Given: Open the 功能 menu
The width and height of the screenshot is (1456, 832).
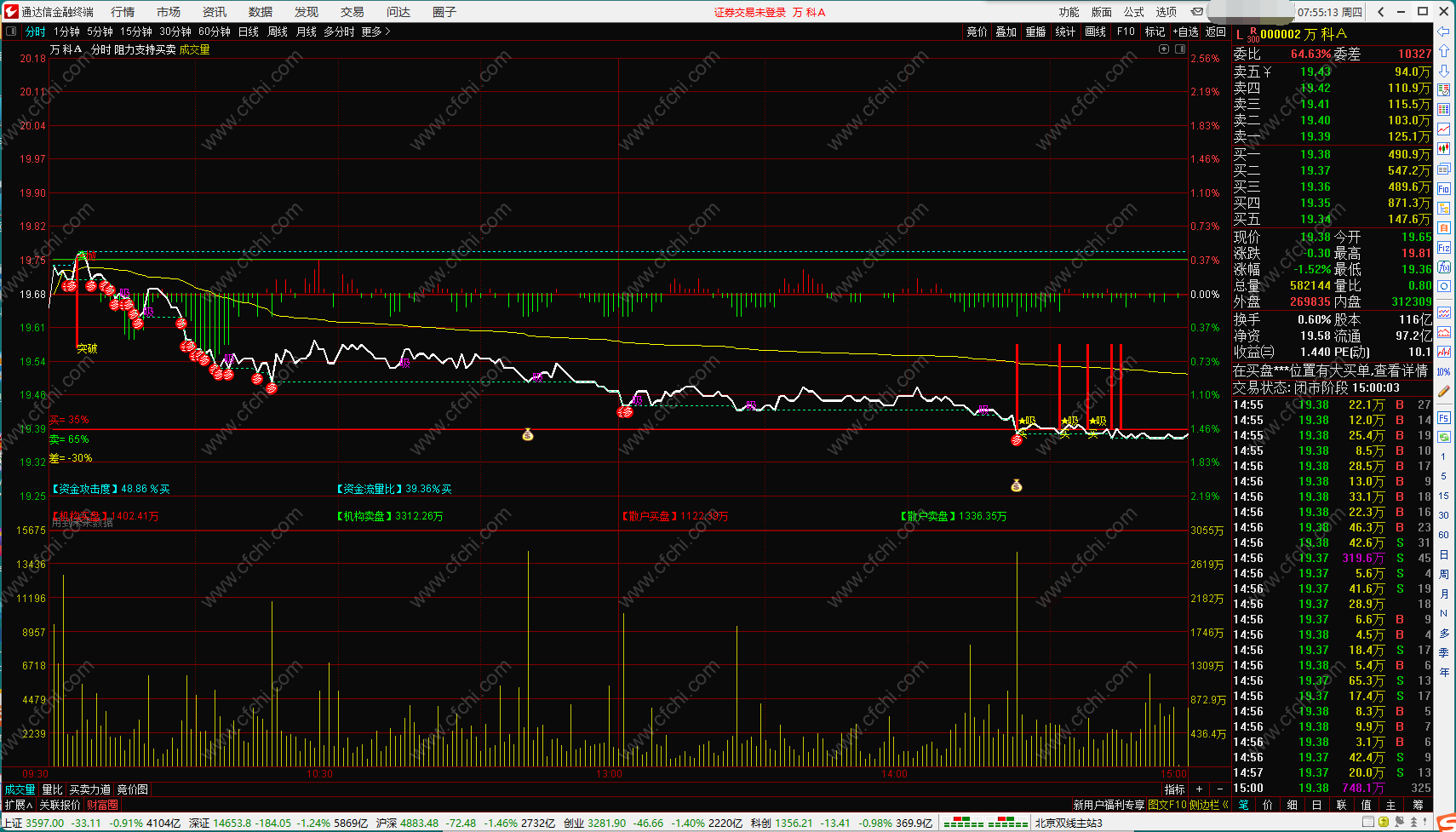Looking at the screenshot, I should (x=1069, y=12).
